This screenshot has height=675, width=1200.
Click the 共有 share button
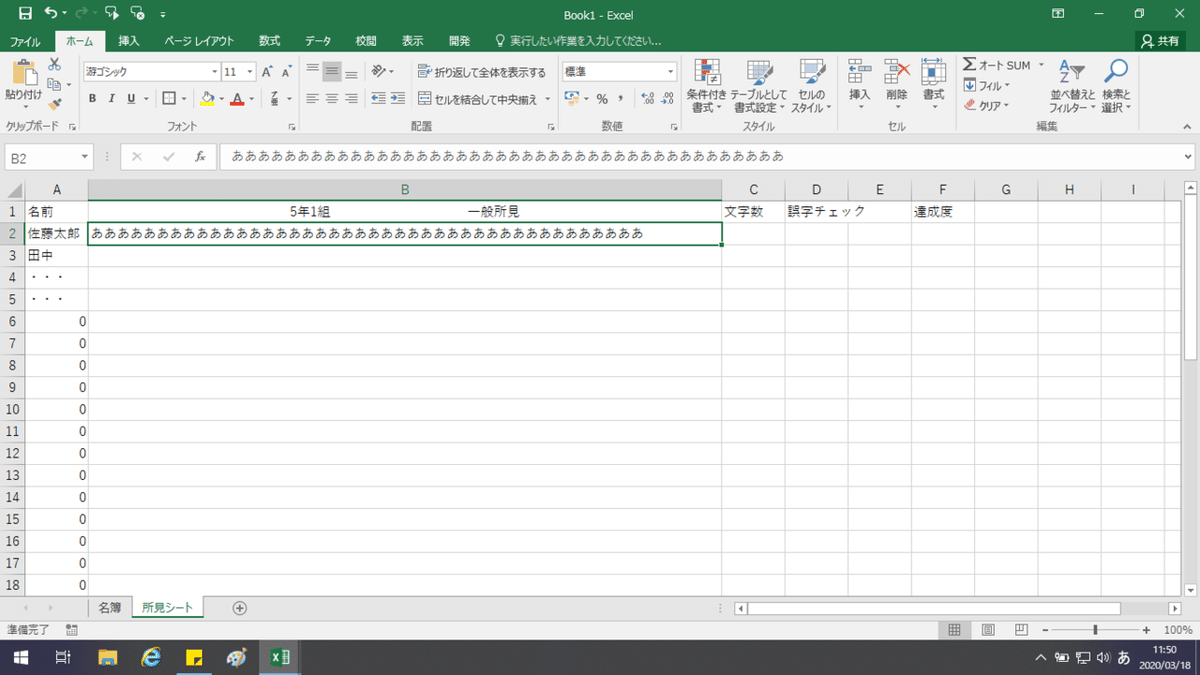pos(1161,41)
